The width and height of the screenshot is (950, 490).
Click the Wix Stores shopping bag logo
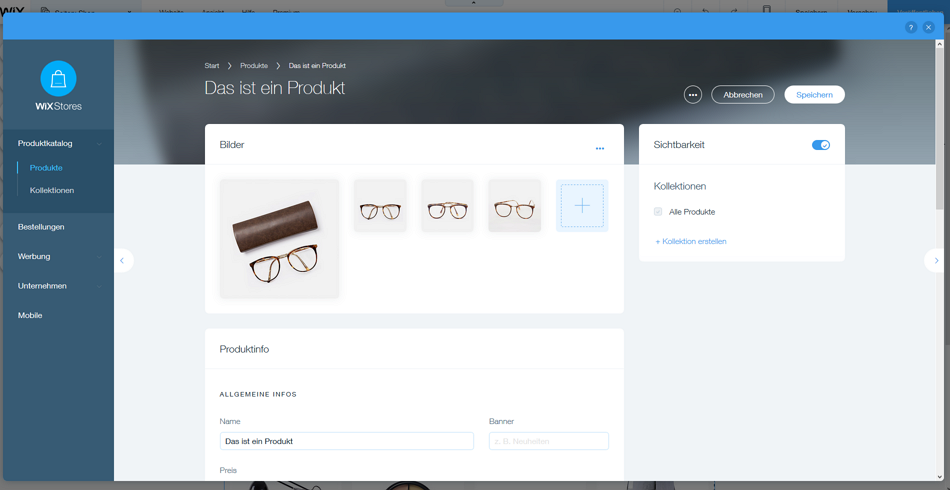pyautogui.click(x=58, y=79)
